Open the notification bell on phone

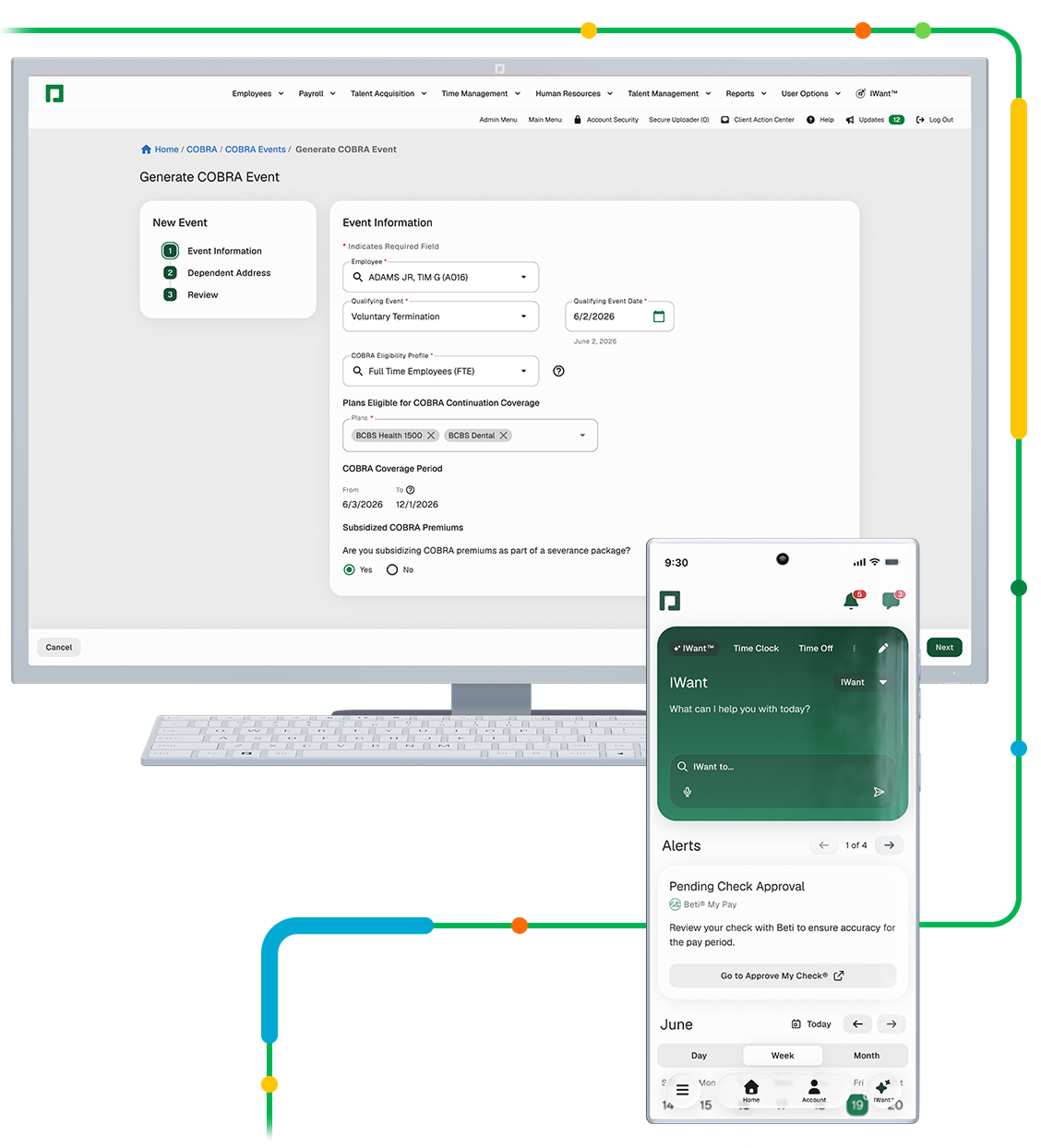coord(851,601)
